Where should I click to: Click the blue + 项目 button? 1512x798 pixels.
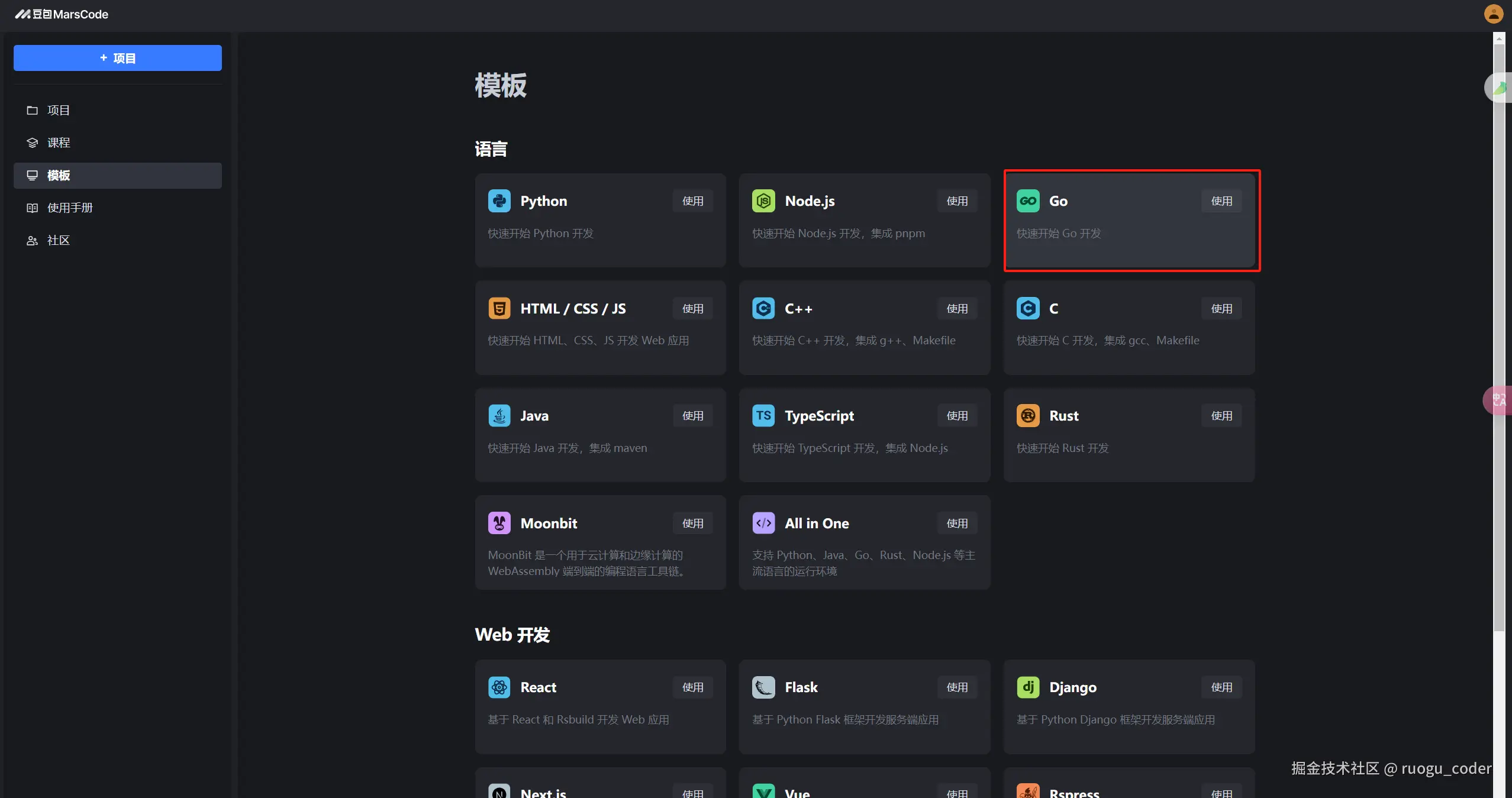pyautogui.click(x=118, y=58)
